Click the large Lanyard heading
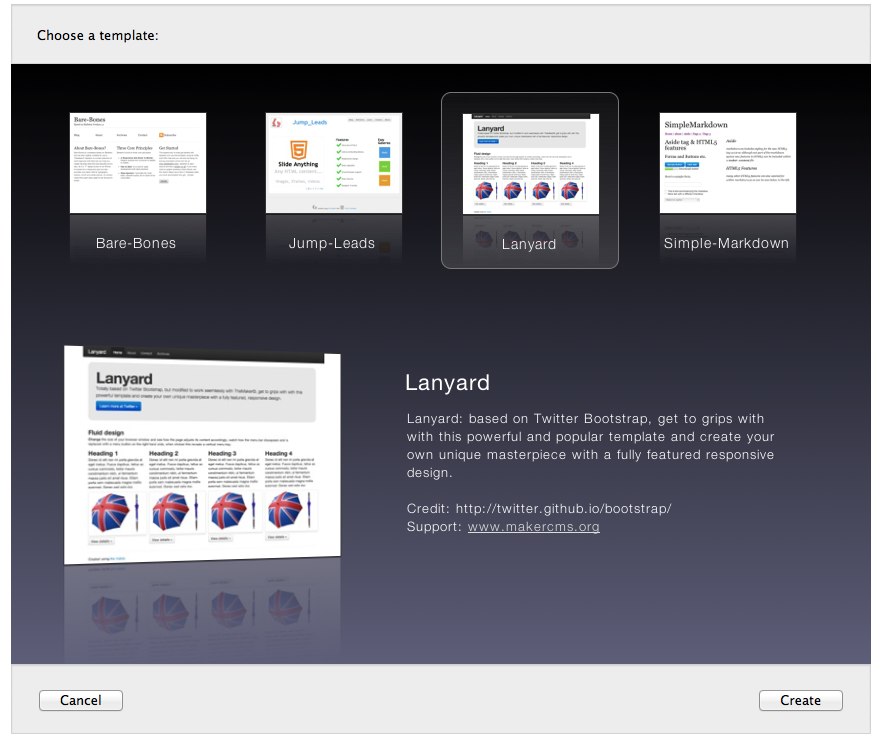The height and width of the screenshot is (750, 883). coord(447,383)
